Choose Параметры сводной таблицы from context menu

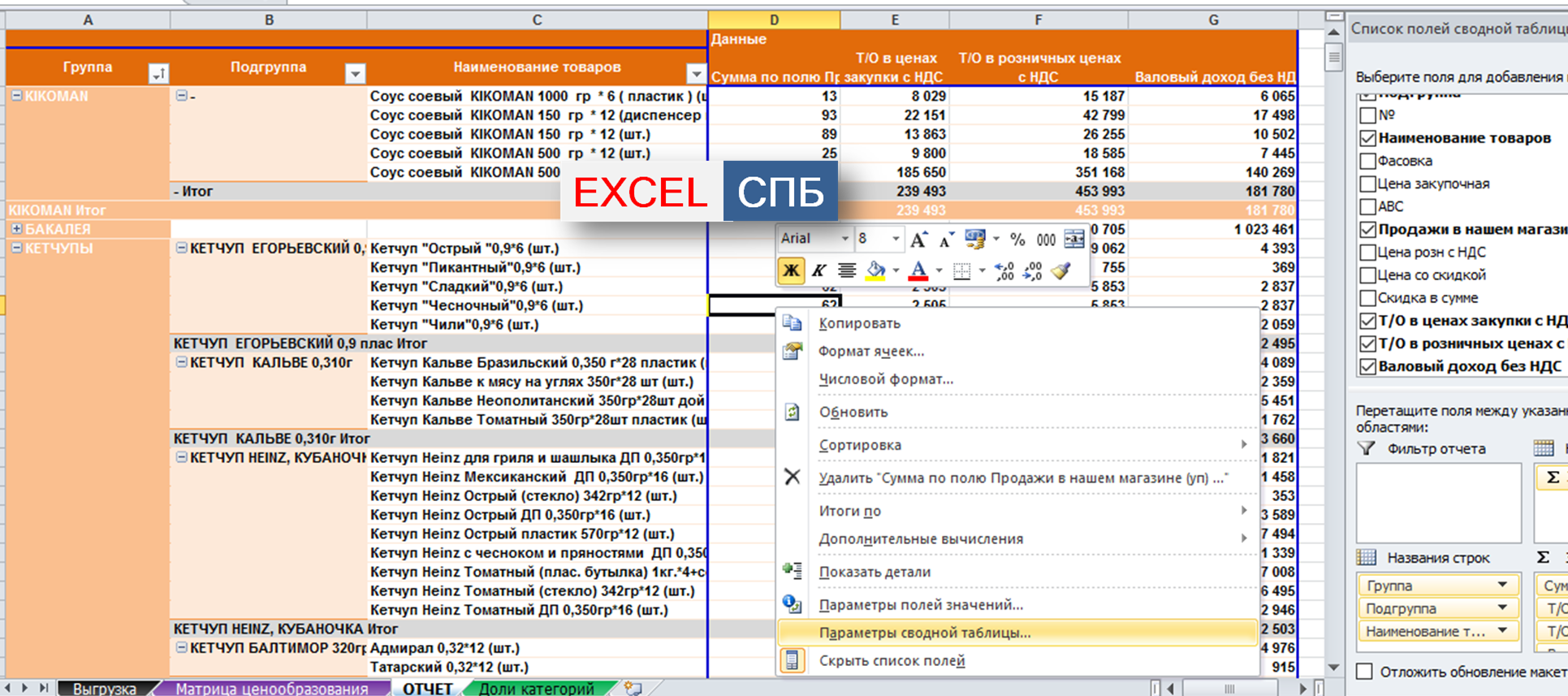[x=924, y=633]
